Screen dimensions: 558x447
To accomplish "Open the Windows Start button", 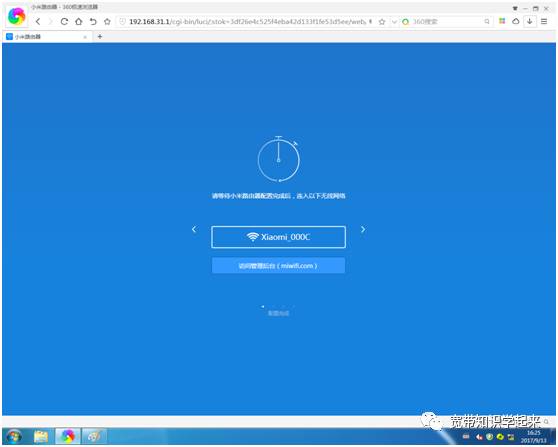I will pos(14,437).
